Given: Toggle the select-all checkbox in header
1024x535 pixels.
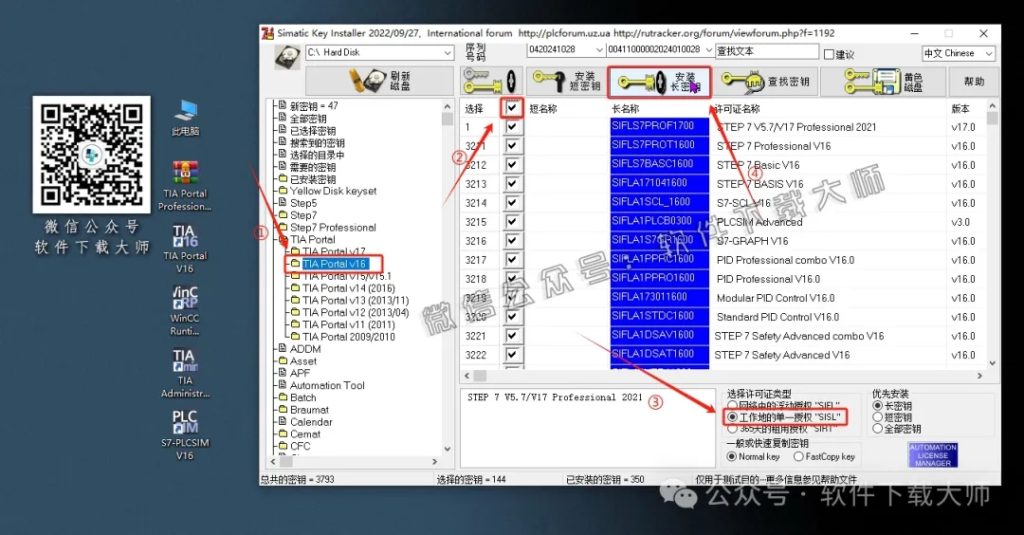Looking at the screenshot, I should pos(512,108).
